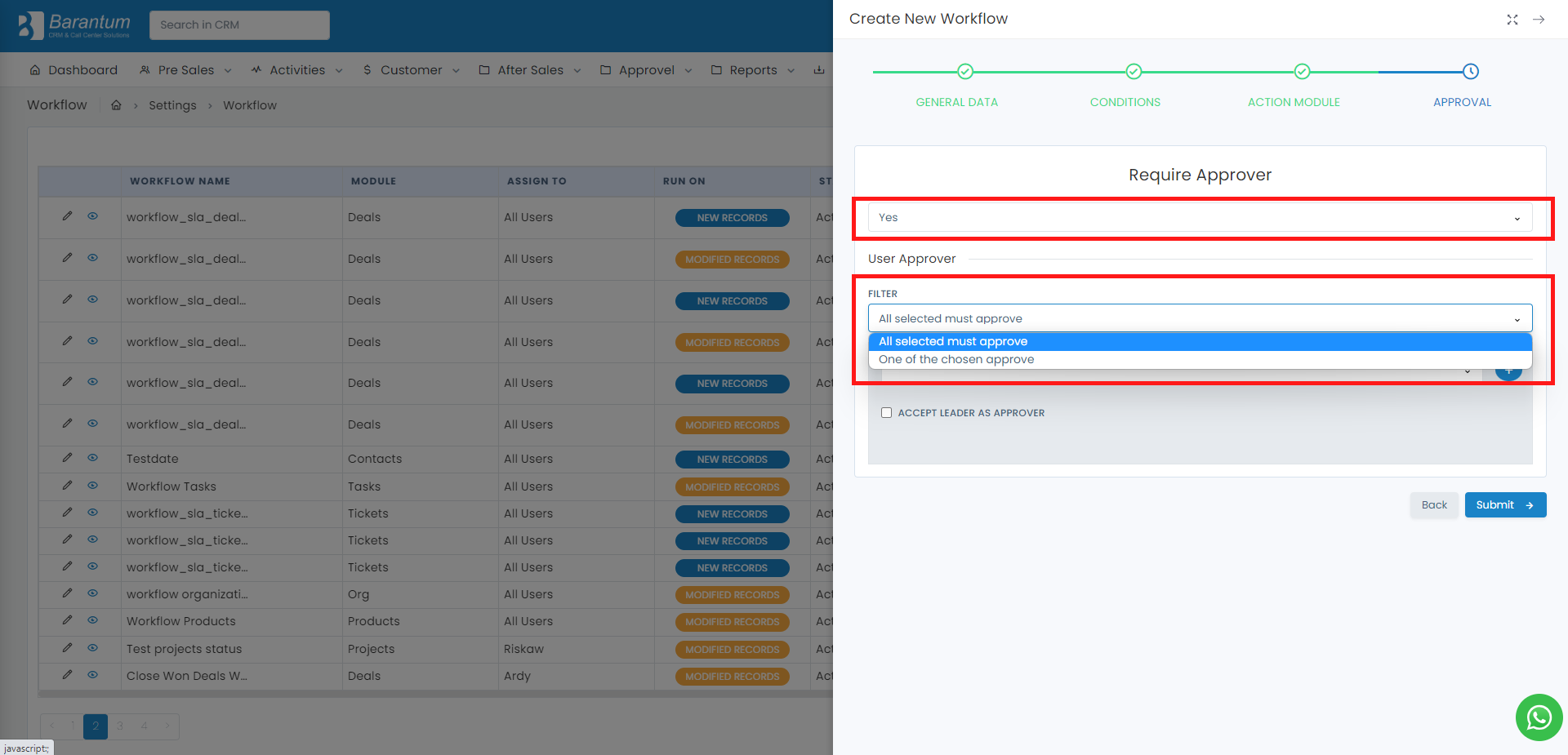The image size is (1568, 755).
Task: Go to page 2 in pagination
Action: click(96, 726)
